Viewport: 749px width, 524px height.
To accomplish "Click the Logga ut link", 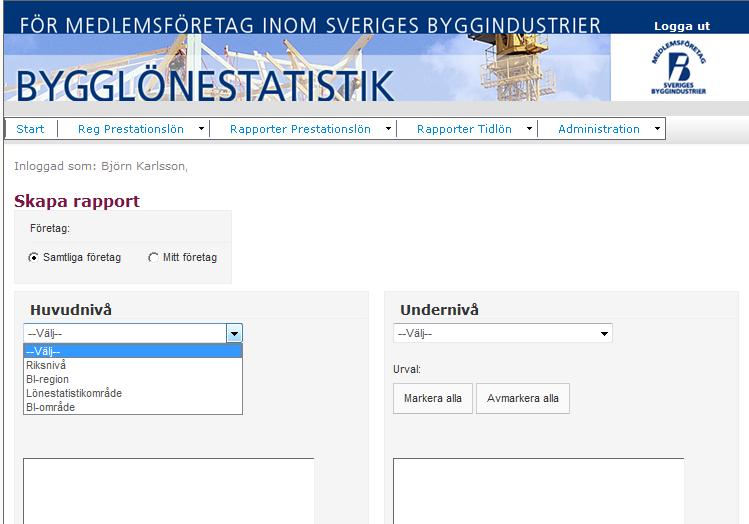I will 682,26.
